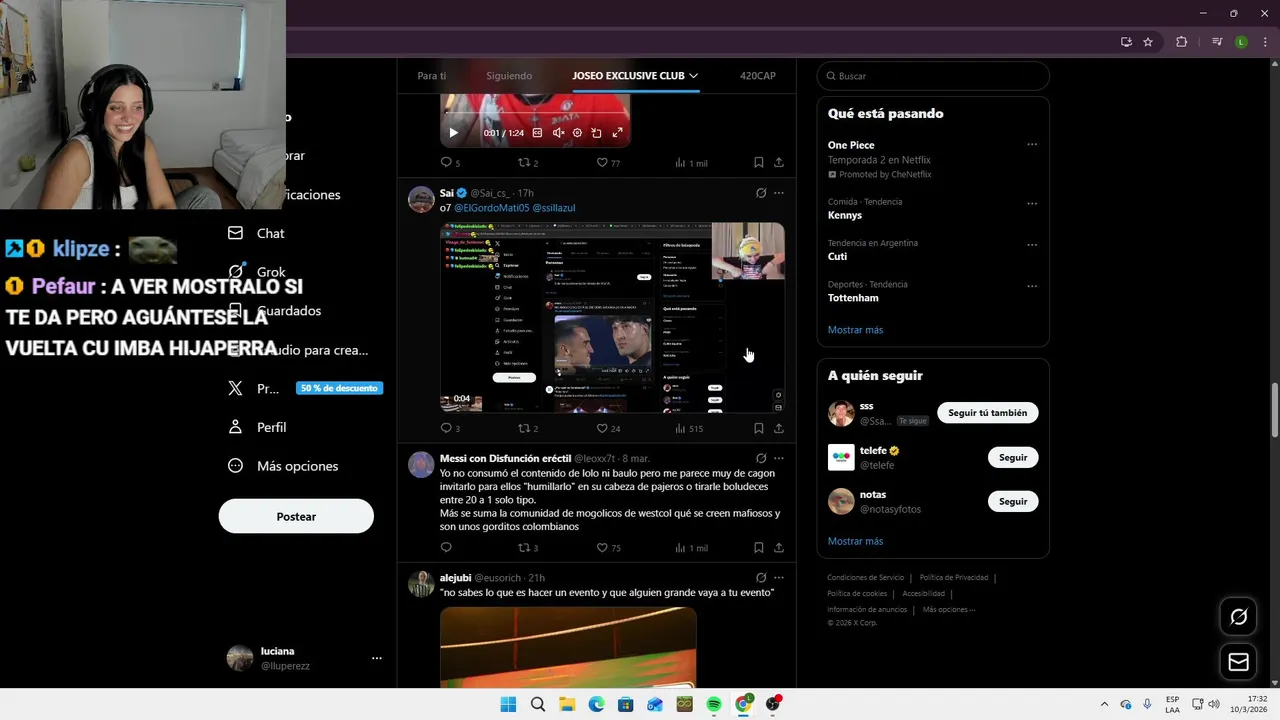The image size is (1280, 720).
Task: Open Chat in the left sidebar
Action: point(257,233)
